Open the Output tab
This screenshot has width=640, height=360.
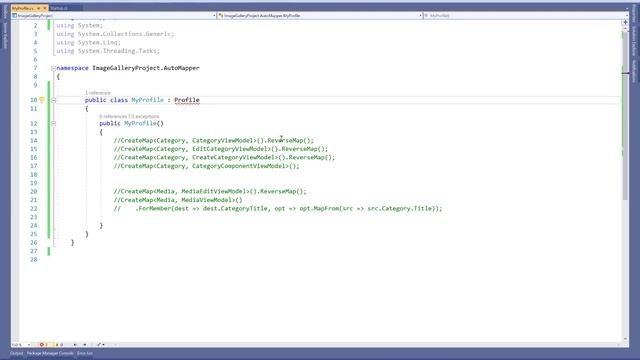pyautogui.click(x=17, y=353)
